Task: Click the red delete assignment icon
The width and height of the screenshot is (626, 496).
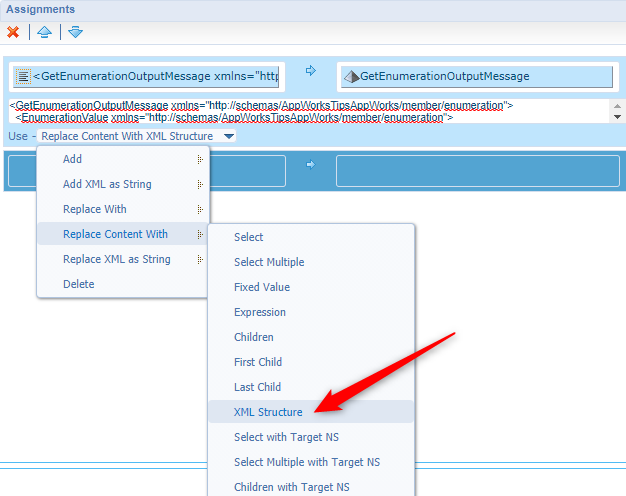Action: click(13, 32)
